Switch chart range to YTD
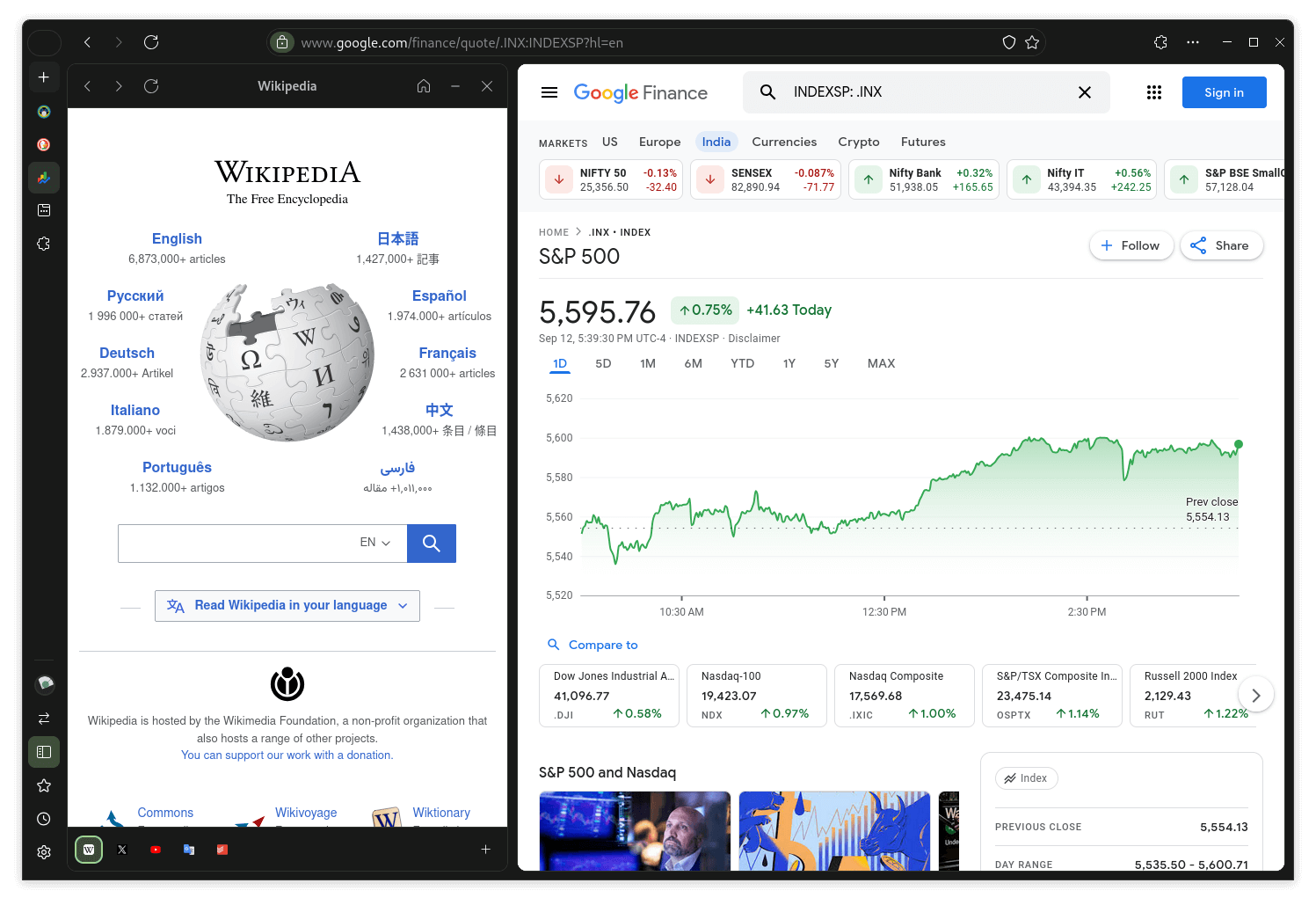The height and width of the screenshot is (905, 1316). [x=743, y=363]
